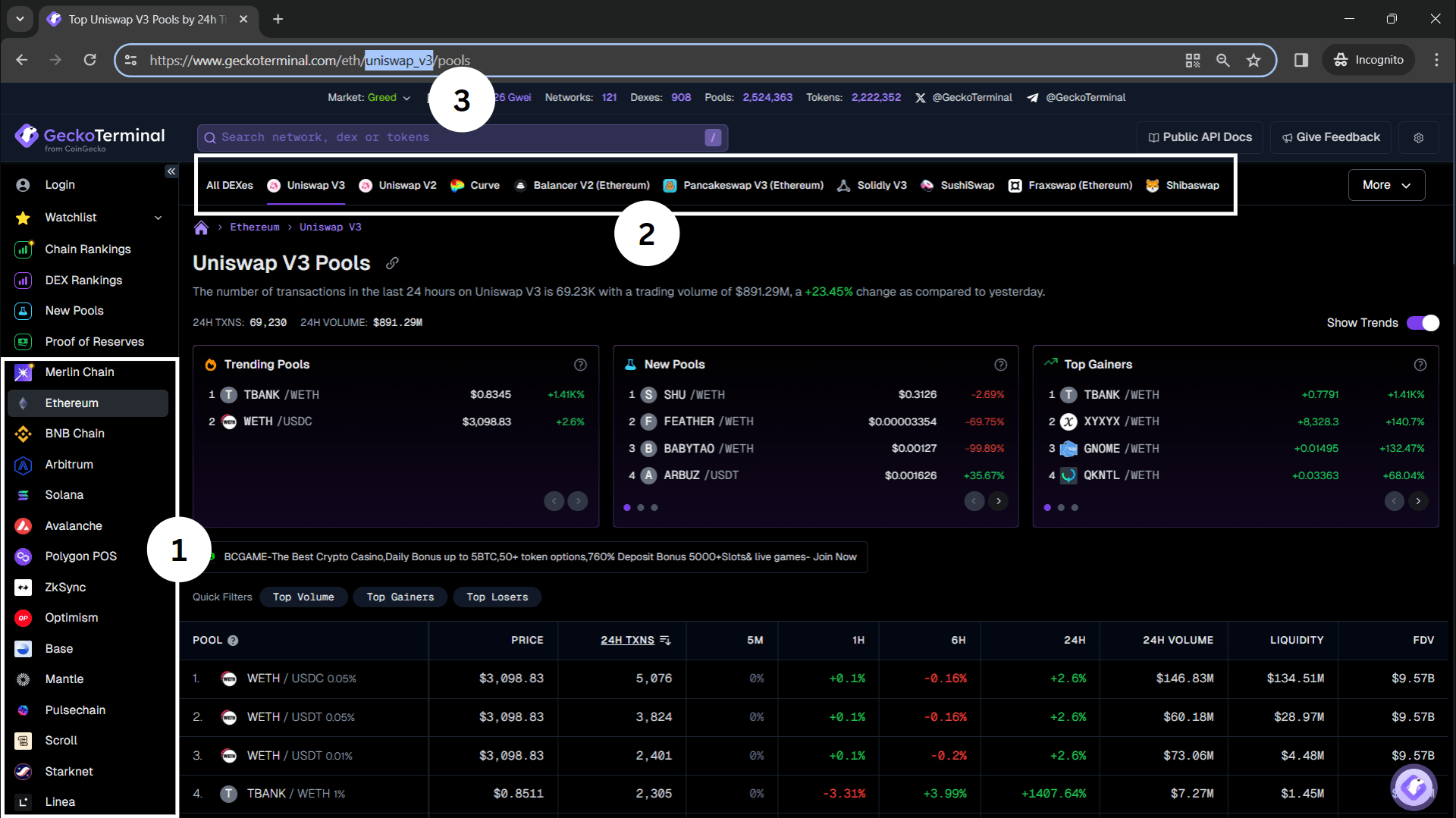Bookmark this page with star icon
The height and width of the screenshot is (818, 1456).
pyautogui.click(x=1254, y=60)
